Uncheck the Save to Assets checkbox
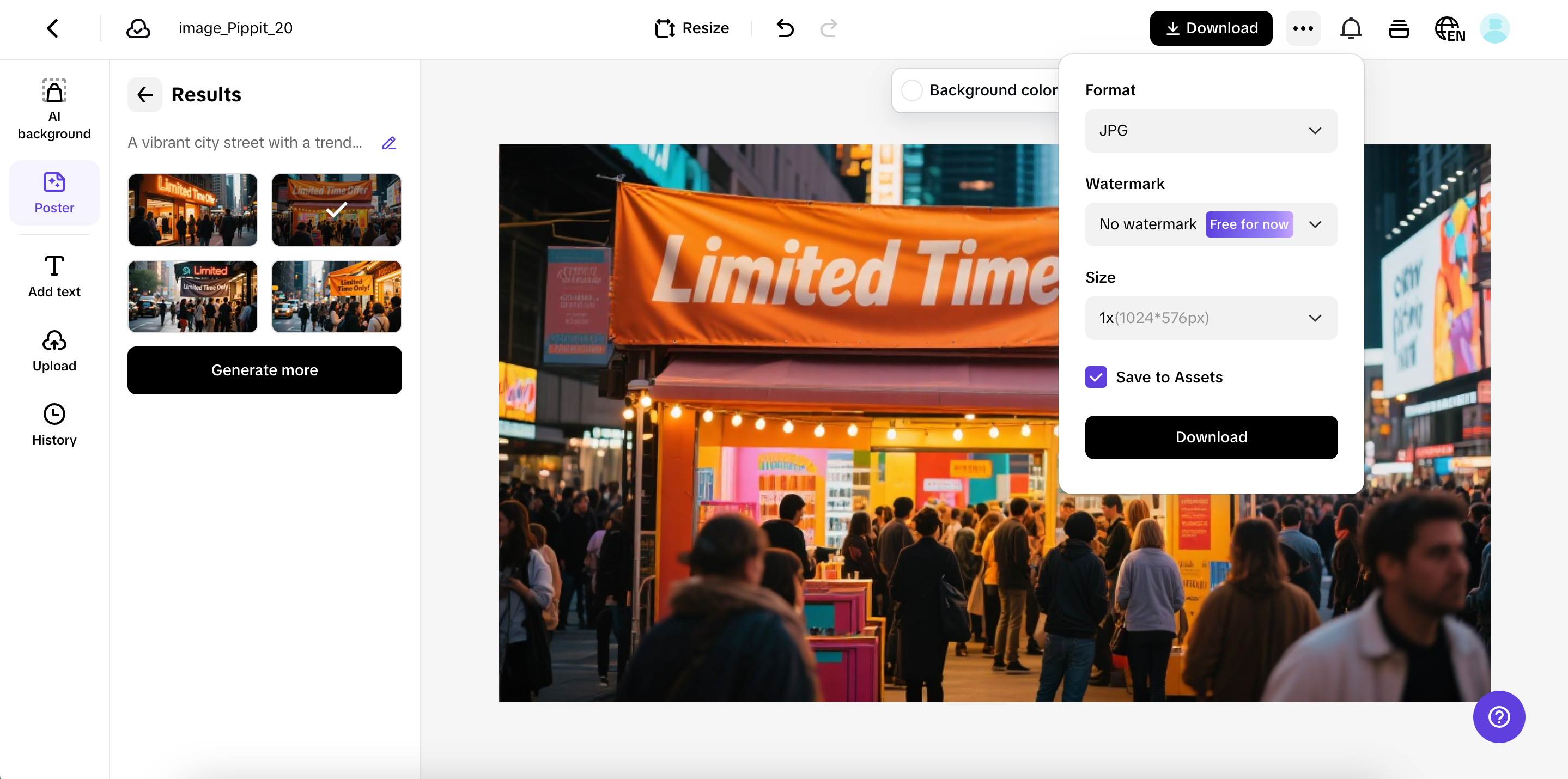This screenshot has width=1568, height=779. coord(1096,377)
